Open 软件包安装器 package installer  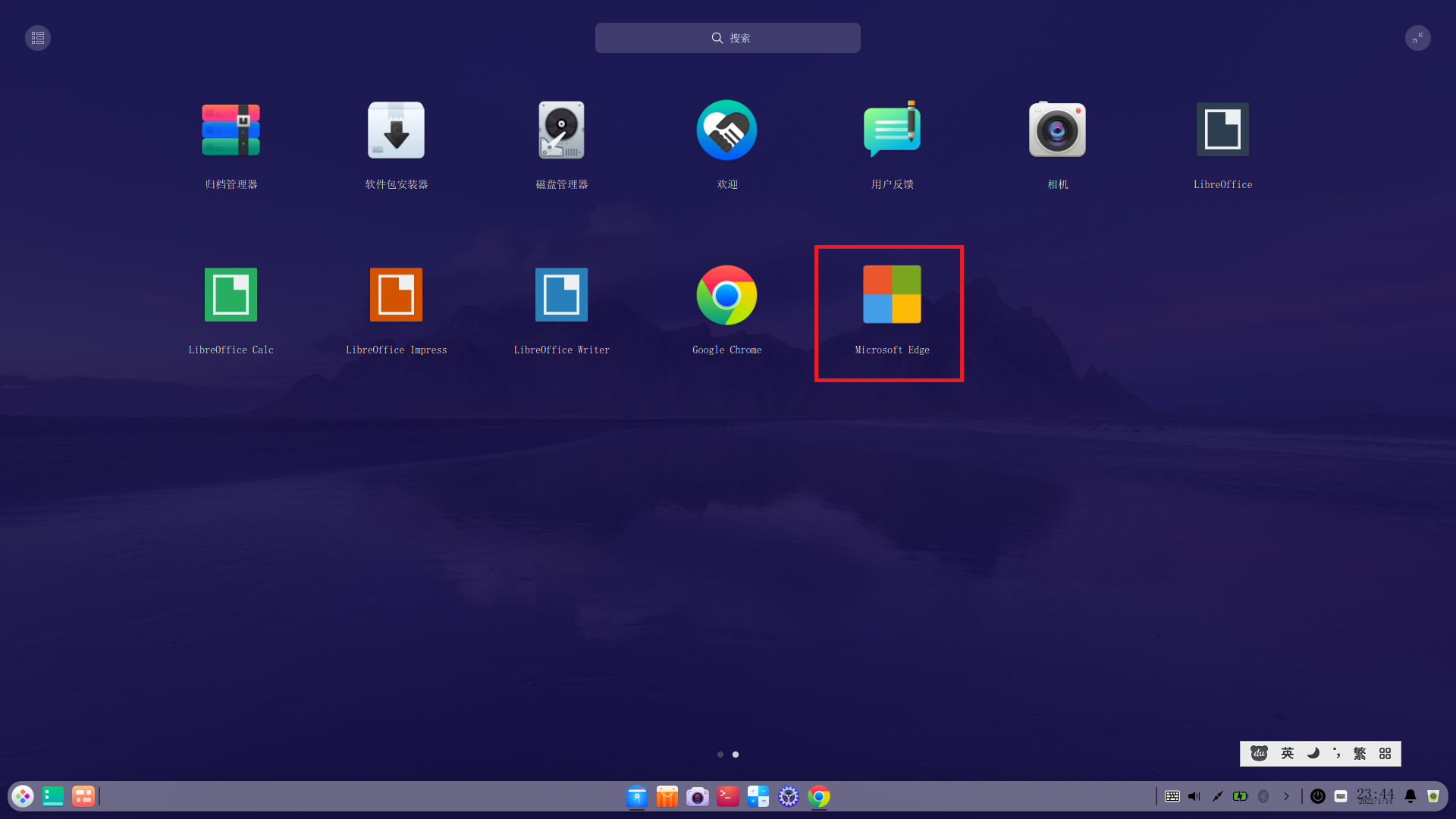click(x=396, y=130)
